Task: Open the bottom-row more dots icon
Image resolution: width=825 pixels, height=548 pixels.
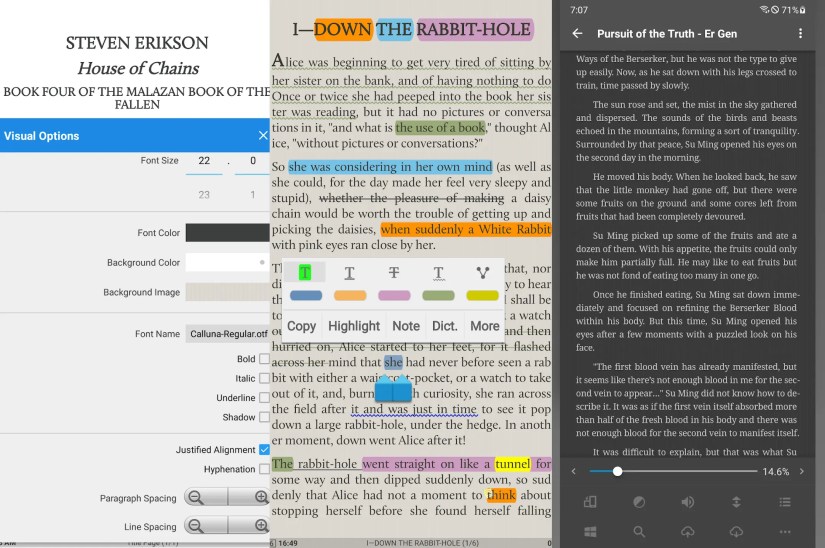Action: coord(785,532)
